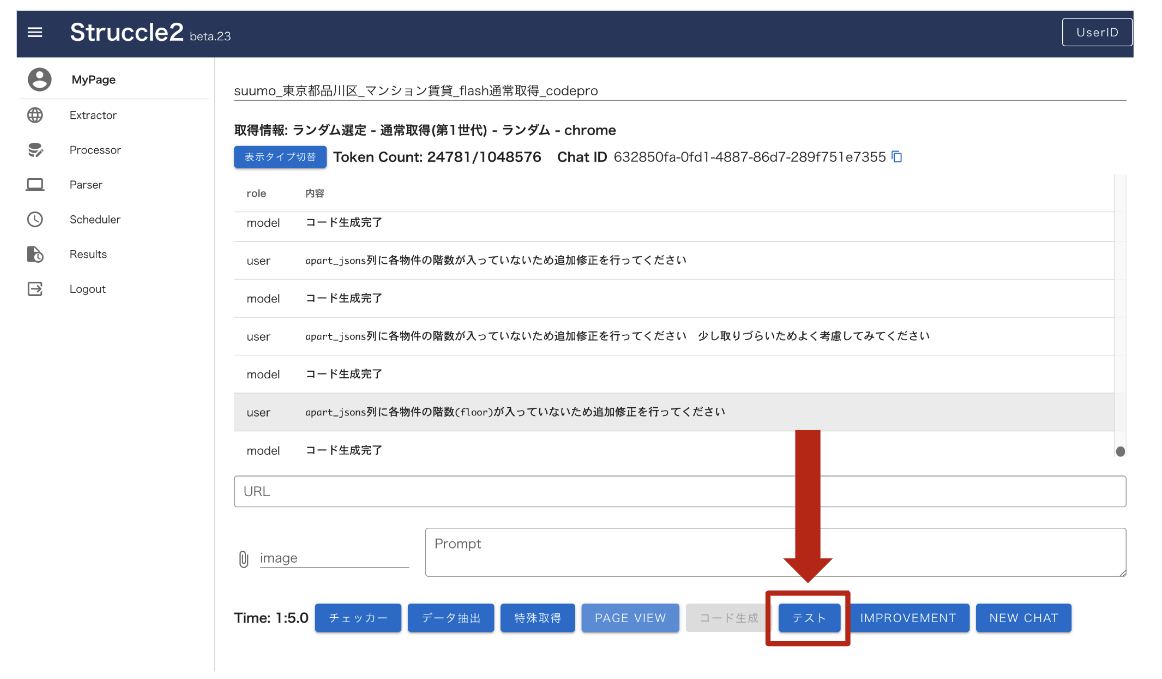
Task: Attach an image via the paperclip icon
Action: pos(242,557)
